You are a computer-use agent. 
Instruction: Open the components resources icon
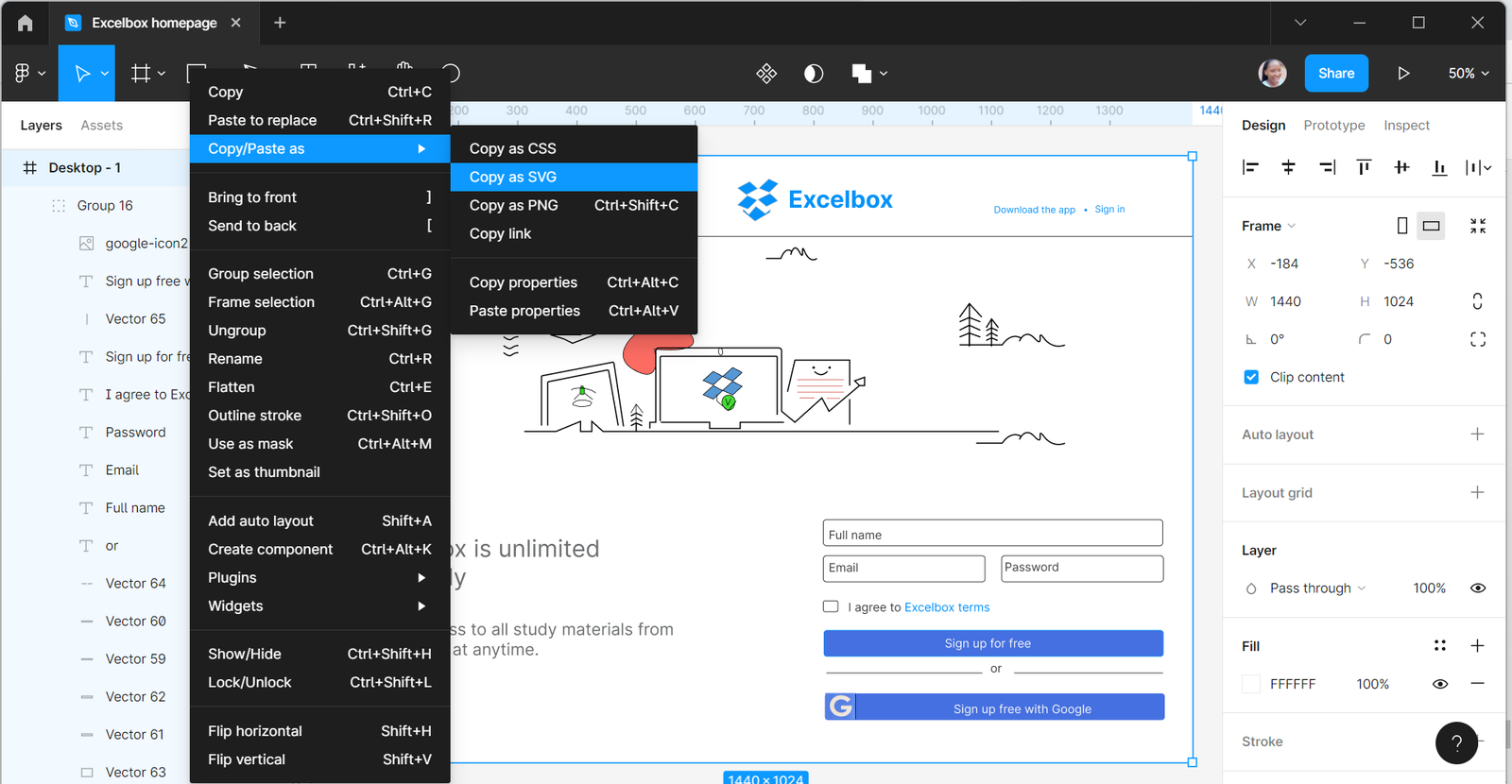click(x=766, y=73)
